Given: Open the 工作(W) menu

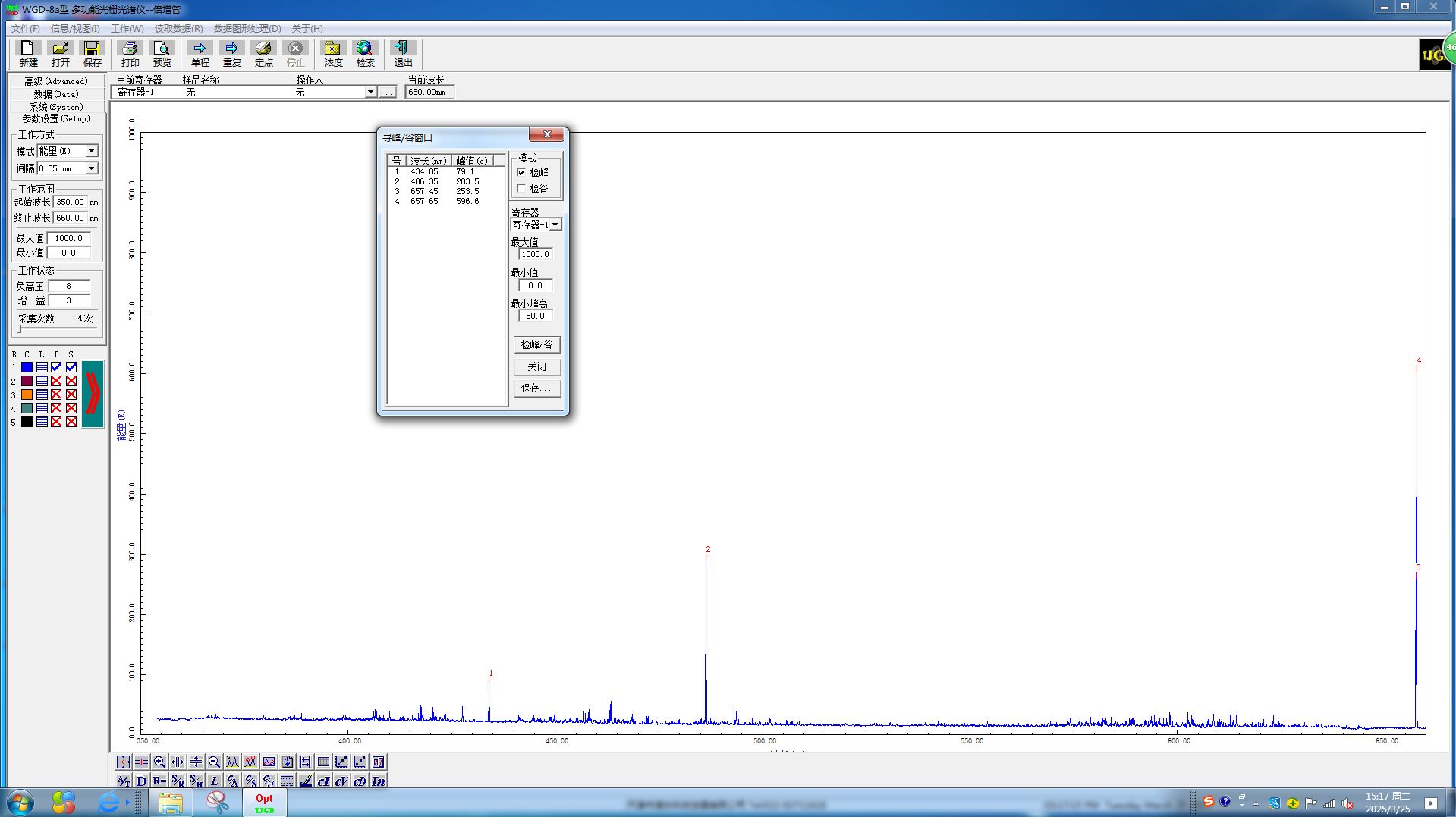Looking at the screenshot, I should click(127, 29).
